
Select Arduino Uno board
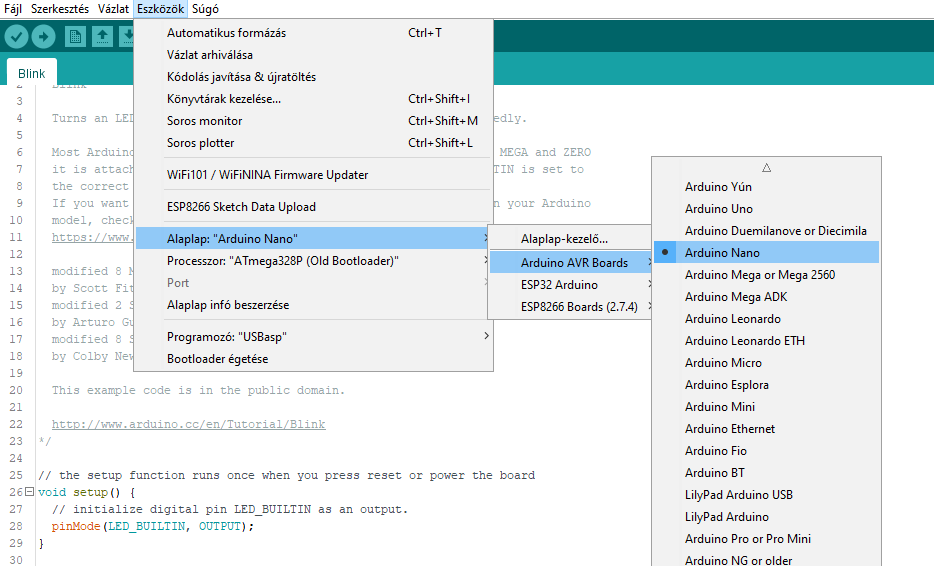click(766, 209)
